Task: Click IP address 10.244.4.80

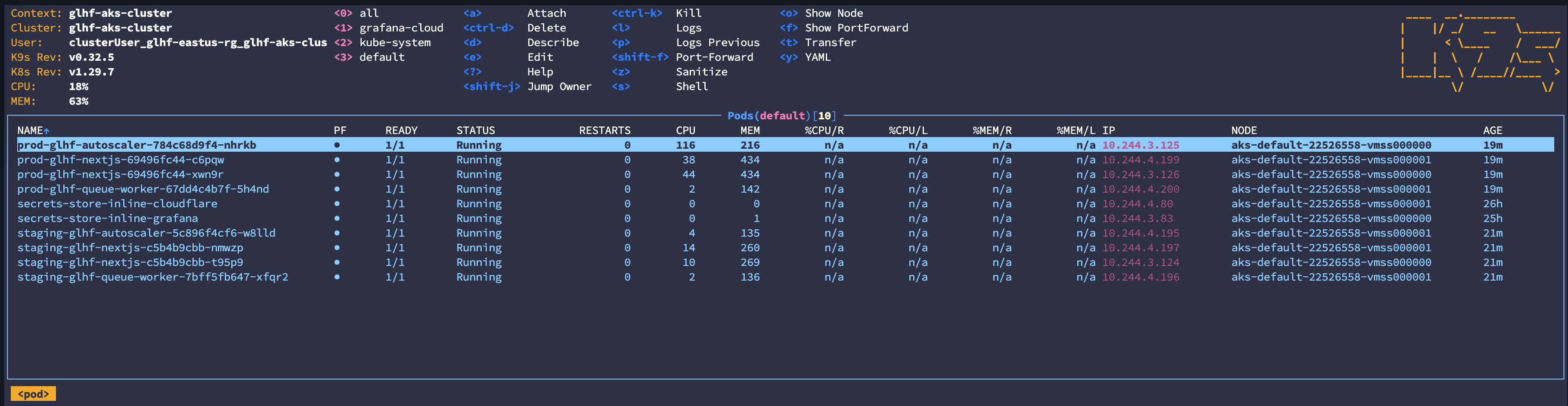Action: (1137, 203)
